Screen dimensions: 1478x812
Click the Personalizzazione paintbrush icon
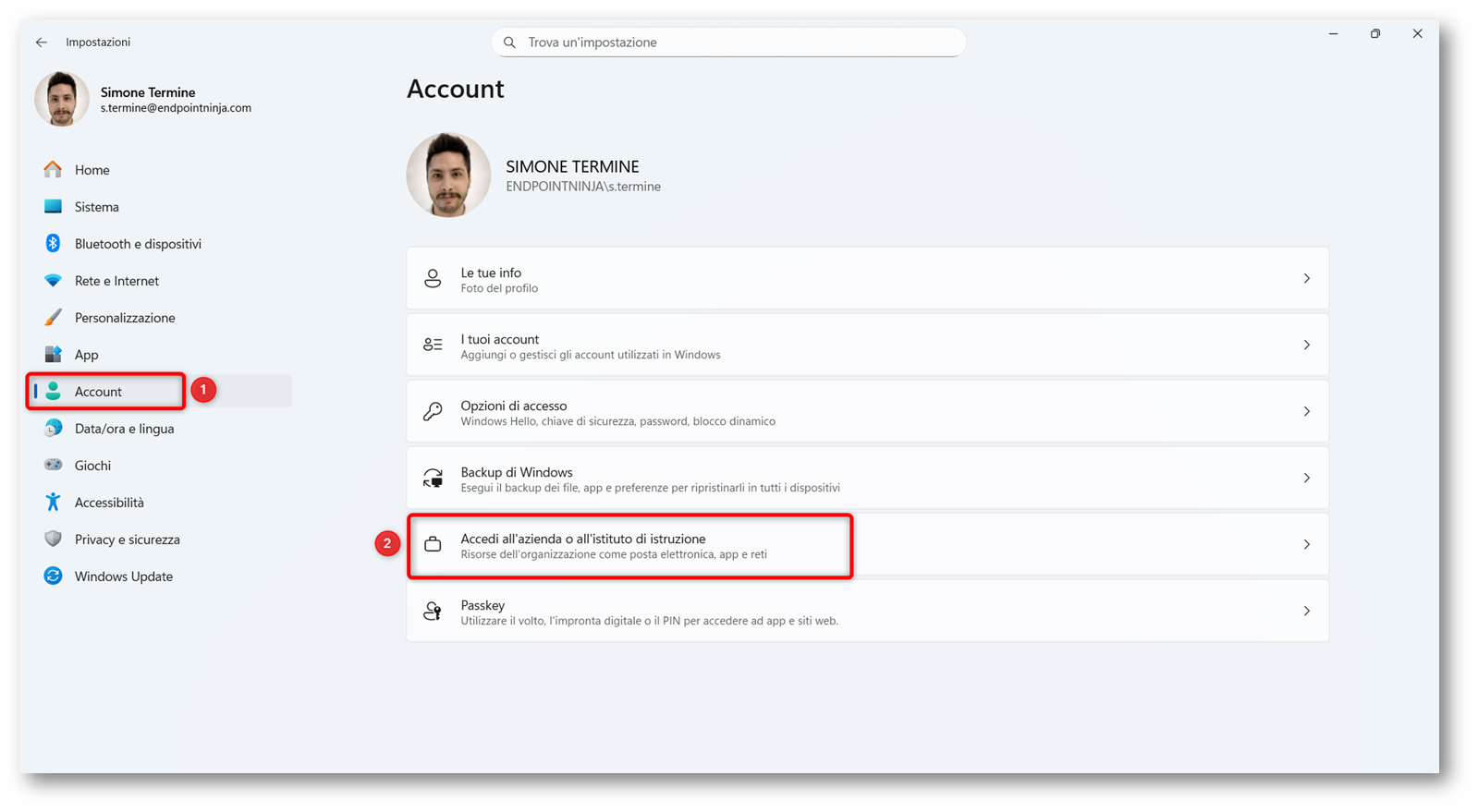pos(53,317)
